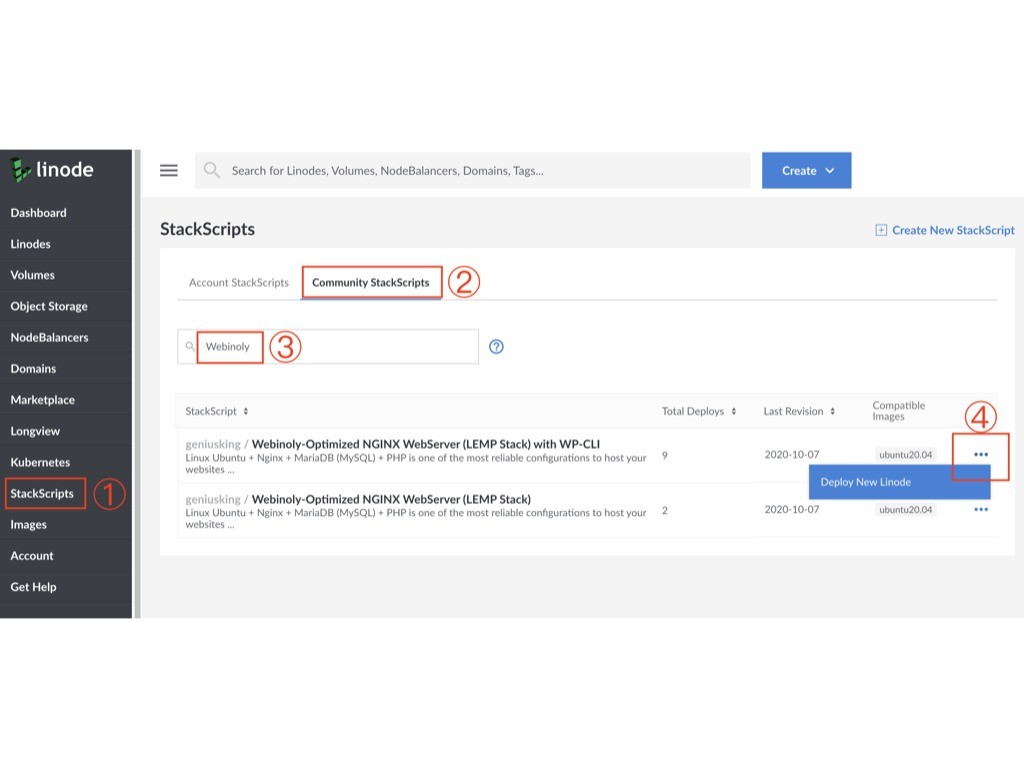Open Dashboard in sidebar

pos(39,213)
